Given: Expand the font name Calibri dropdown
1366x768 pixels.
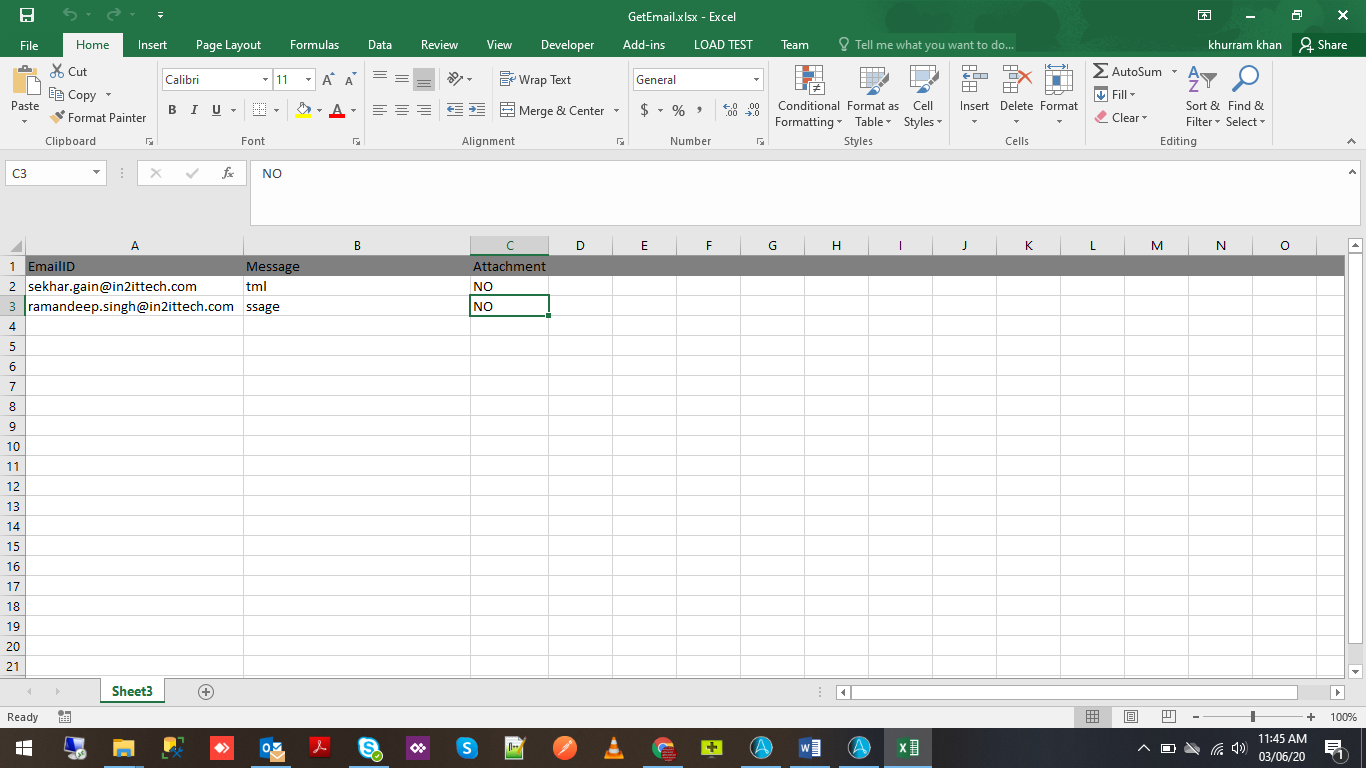Looking at the screenshot, I should [x=265, y=80].
